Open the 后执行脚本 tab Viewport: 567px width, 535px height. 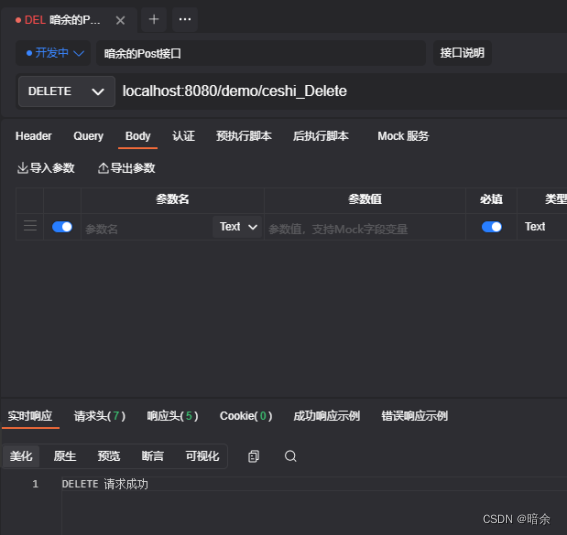point(320,136)
